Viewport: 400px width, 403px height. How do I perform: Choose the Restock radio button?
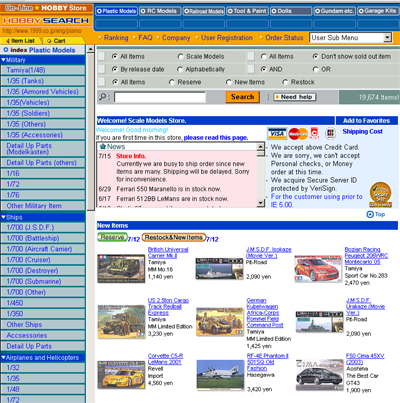(x=285, y=82)
